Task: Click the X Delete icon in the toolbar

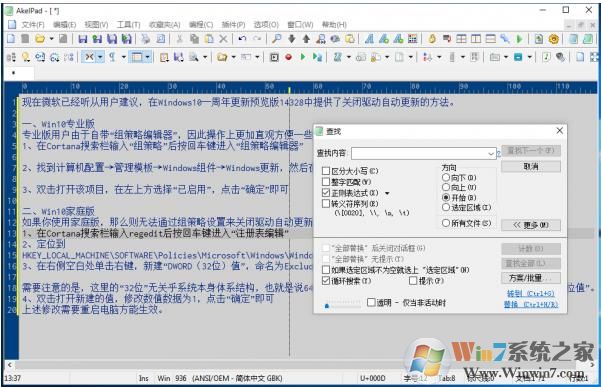Action: tap(223, 39)
